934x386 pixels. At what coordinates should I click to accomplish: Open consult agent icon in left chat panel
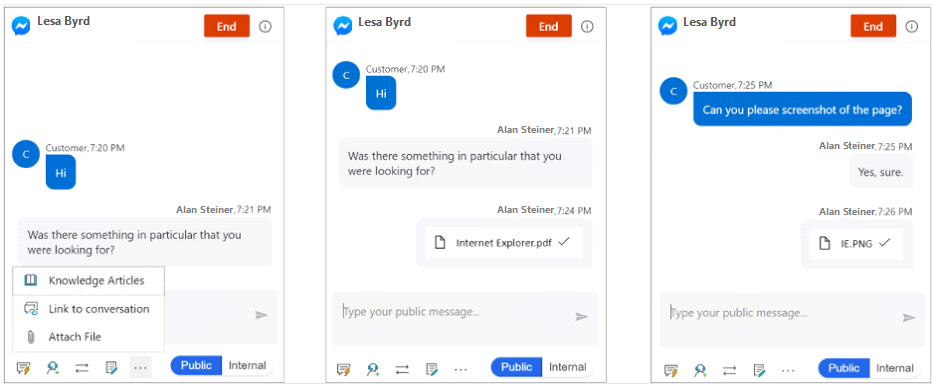pos(53,368)
